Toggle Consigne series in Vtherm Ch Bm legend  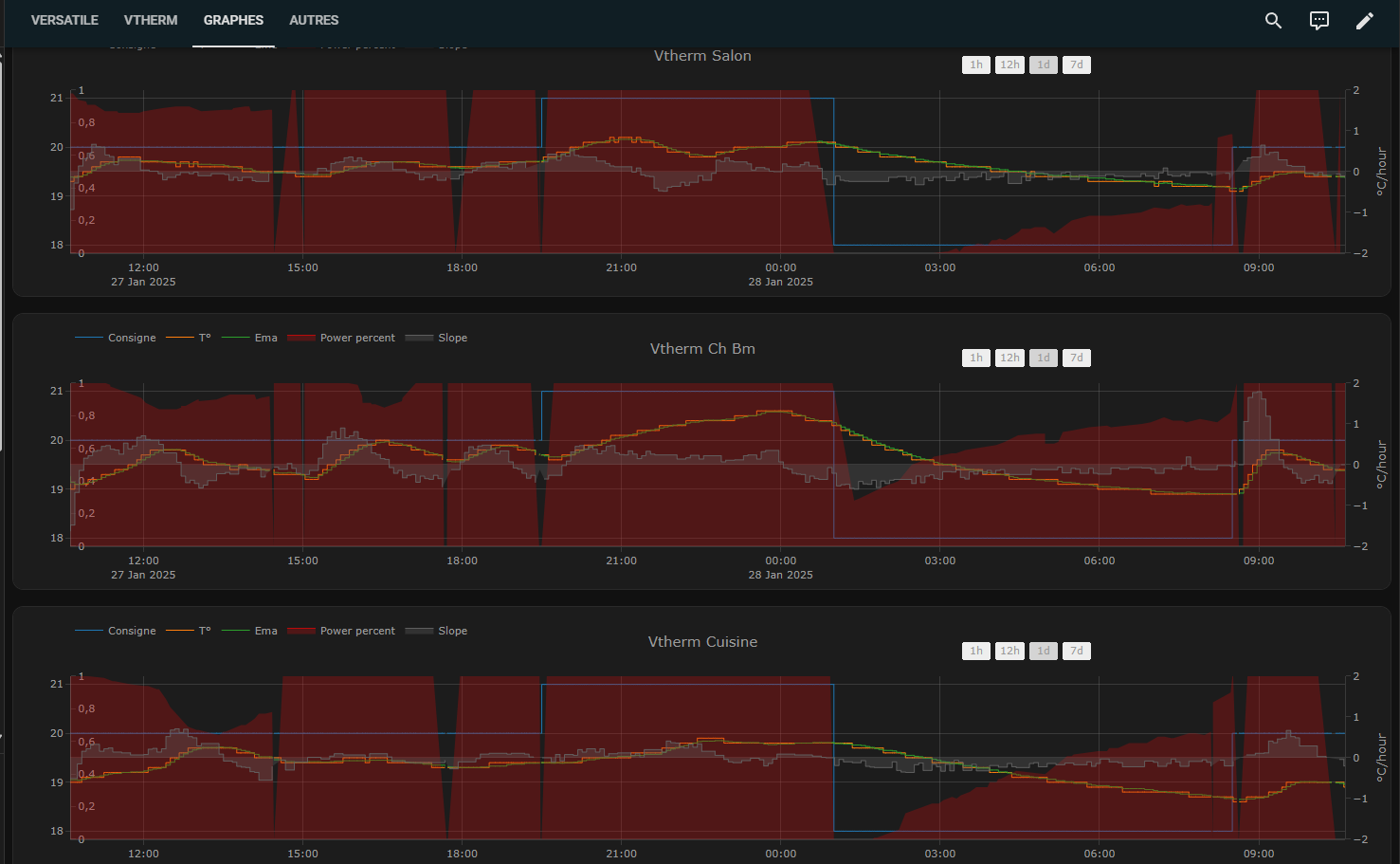click(131, 338)
